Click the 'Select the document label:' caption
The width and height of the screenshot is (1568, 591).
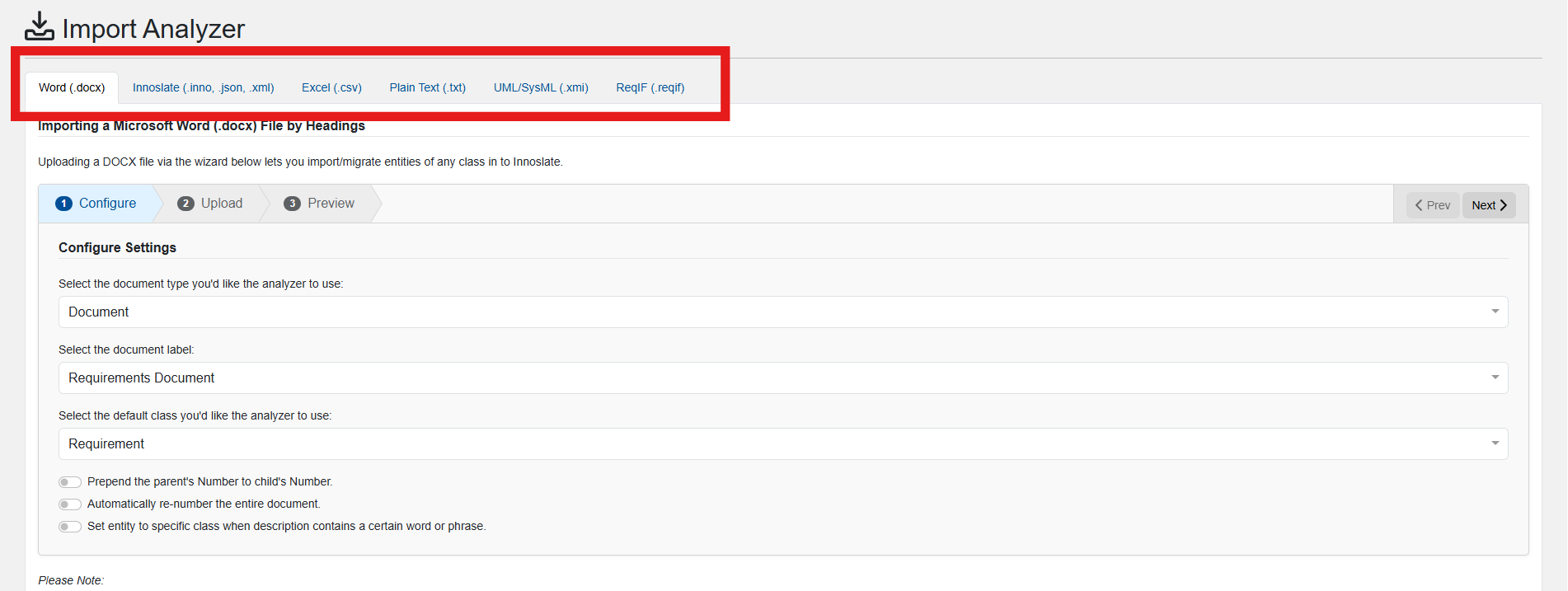[126, 349]
